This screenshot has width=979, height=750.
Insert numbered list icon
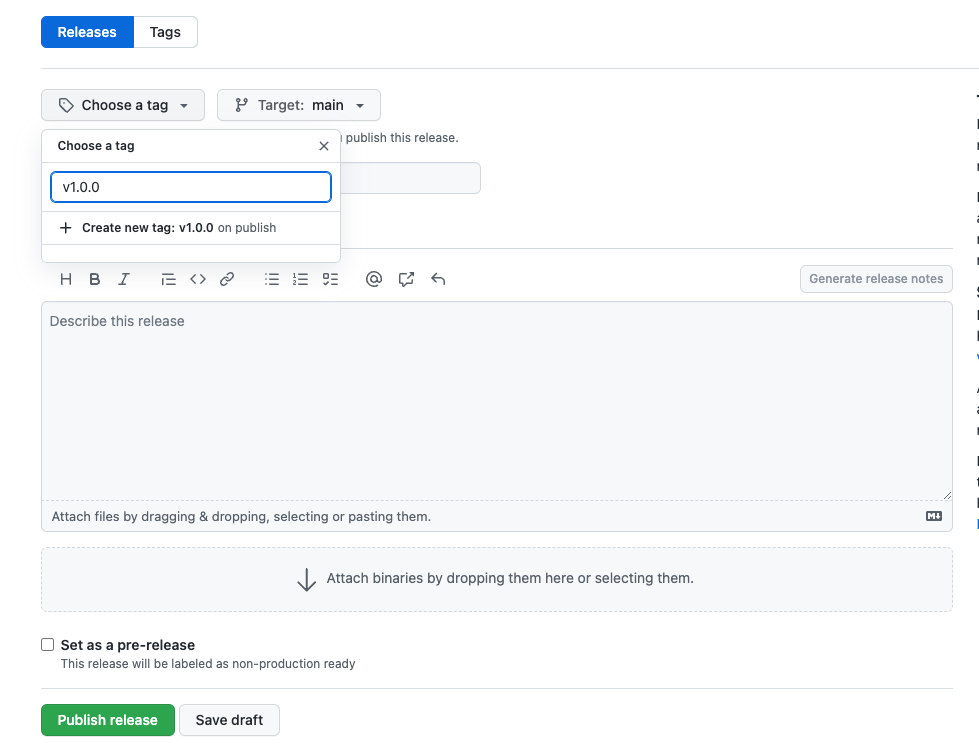300,279
